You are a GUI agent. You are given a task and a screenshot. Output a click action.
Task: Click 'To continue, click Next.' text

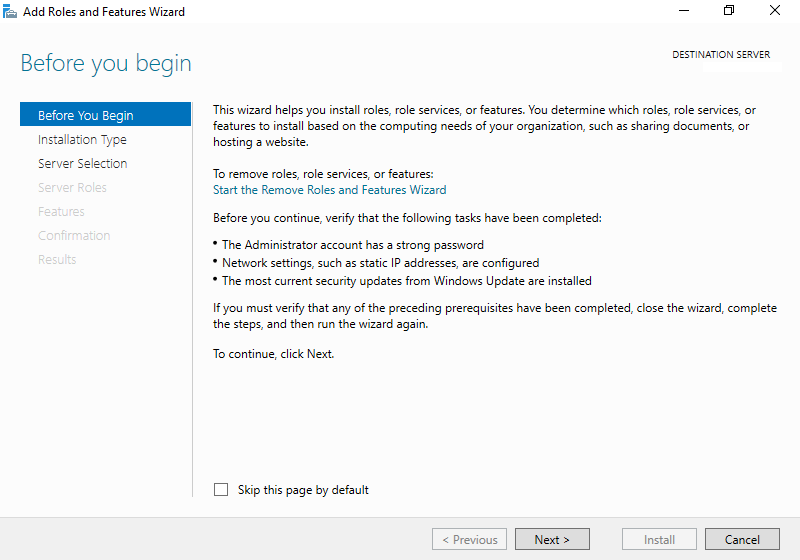[273, 354]
